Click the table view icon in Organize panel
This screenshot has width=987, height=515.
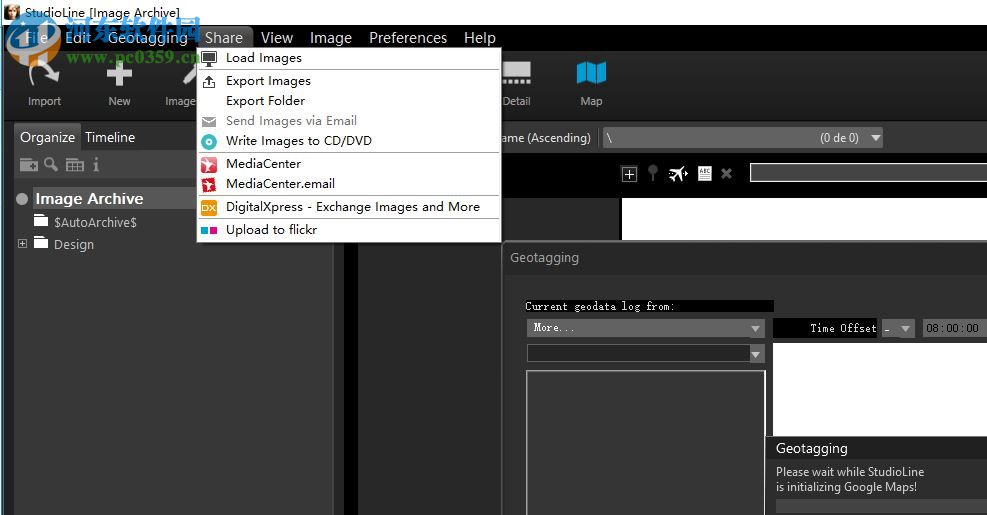pyautogui.click(x=75, y=165)
